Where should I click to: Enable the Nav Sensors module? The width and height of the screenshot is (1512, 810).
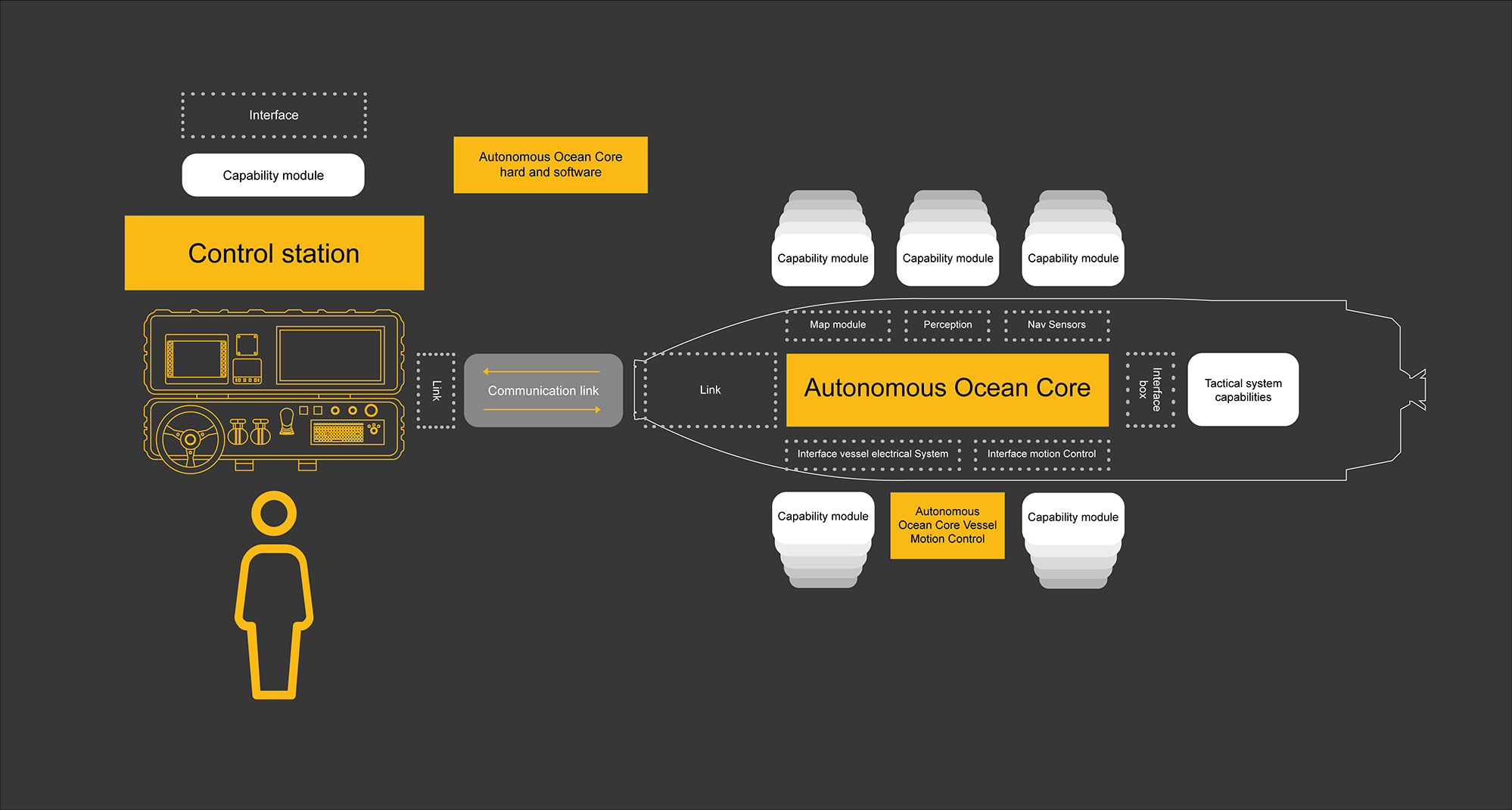[1056, 324]
